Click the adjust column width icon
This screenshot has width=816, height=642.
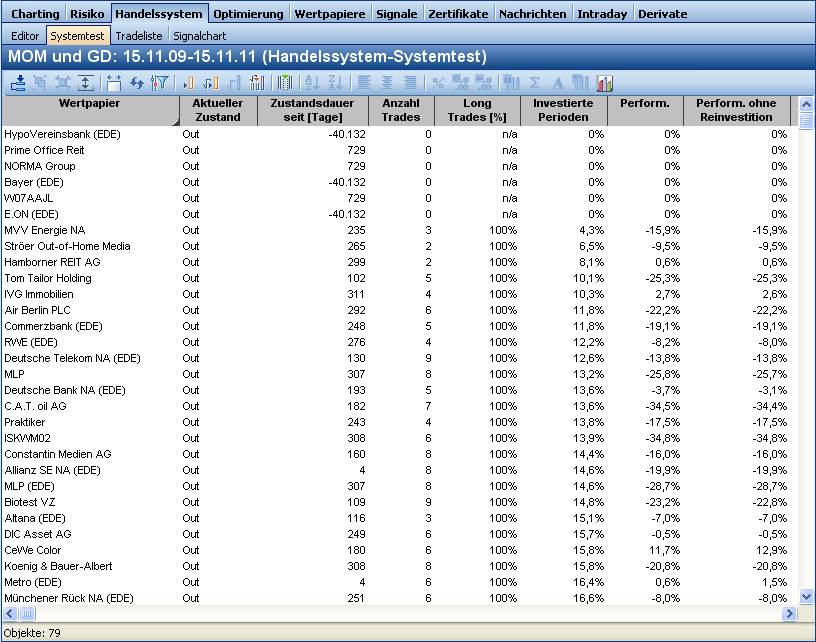point(113,83)
